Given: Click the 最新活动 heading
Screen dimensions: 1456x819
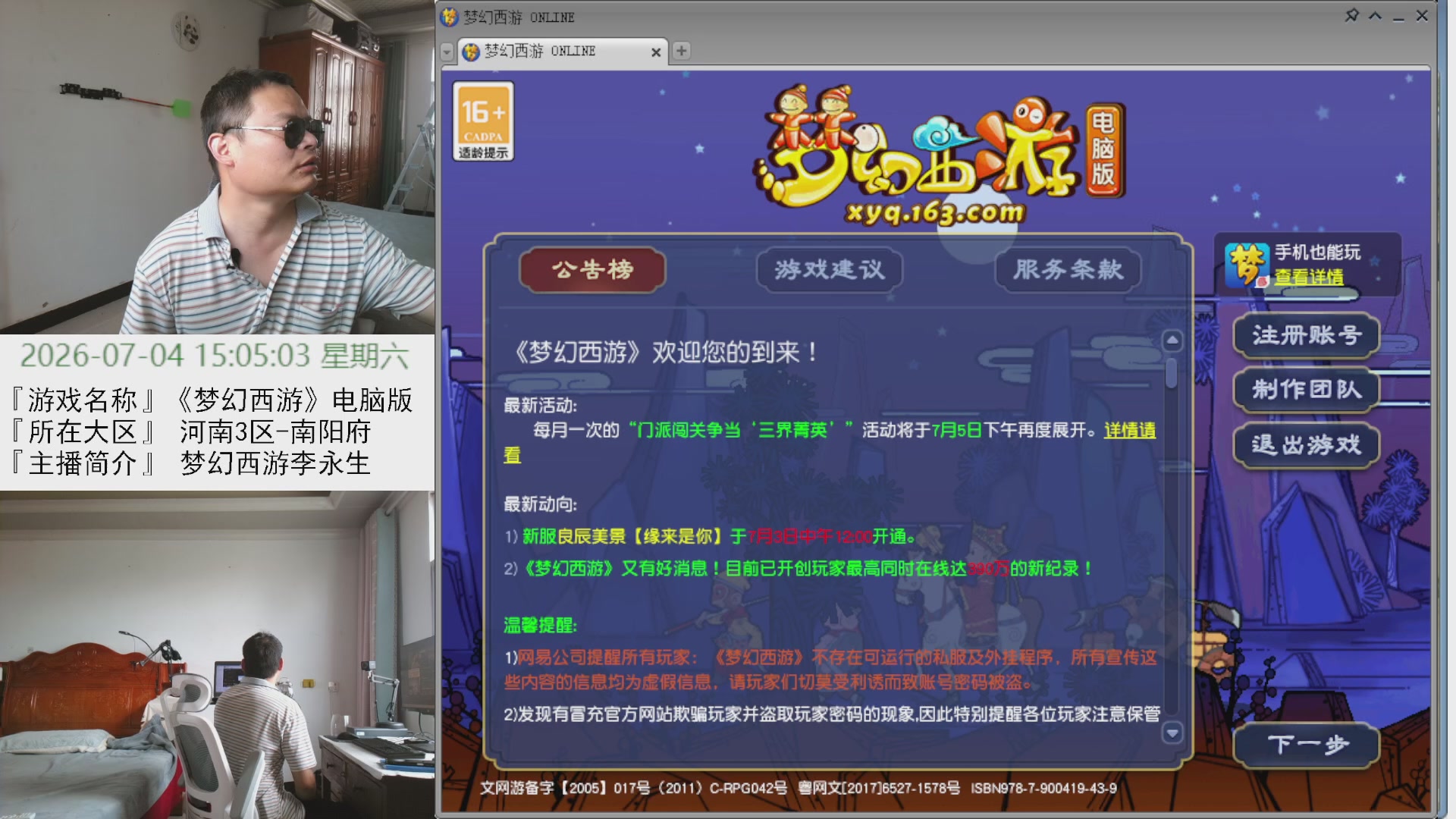Looking at the screenshot, I should (x=541, y=406).
